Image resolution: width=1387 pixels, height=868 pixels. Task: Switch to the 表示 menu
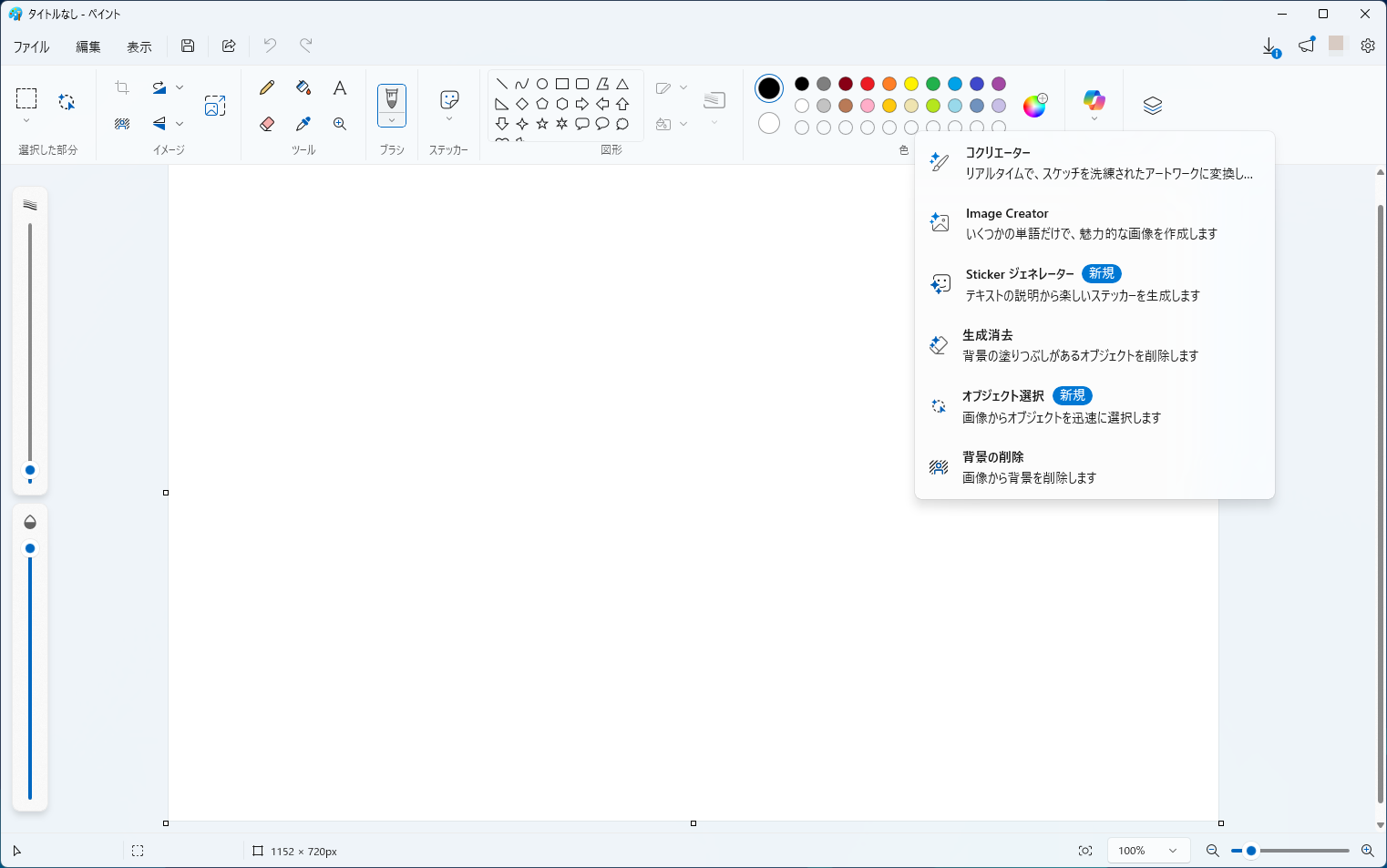[139, 46]
